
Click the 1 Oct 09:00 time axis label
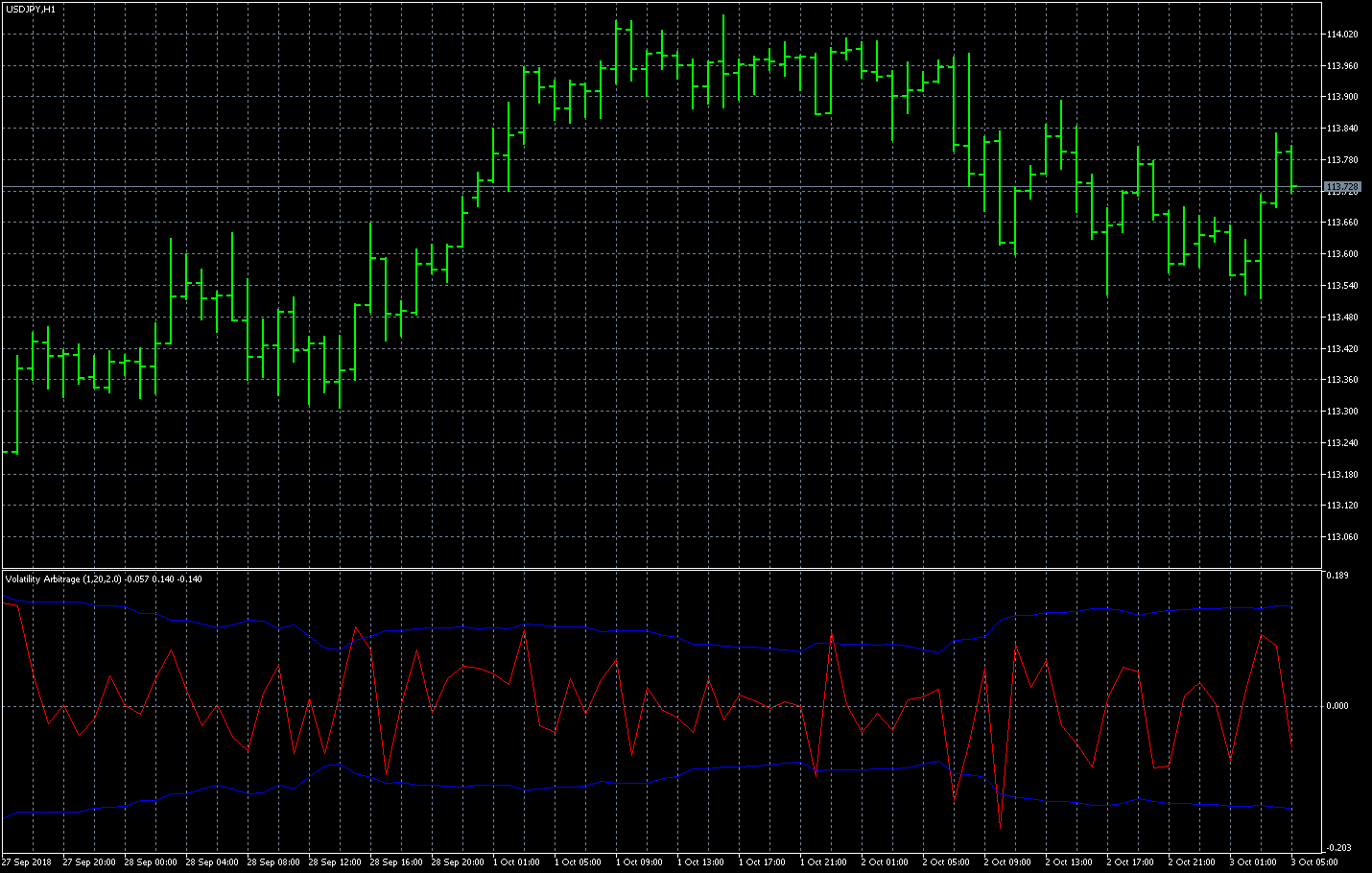click(637, 861)
